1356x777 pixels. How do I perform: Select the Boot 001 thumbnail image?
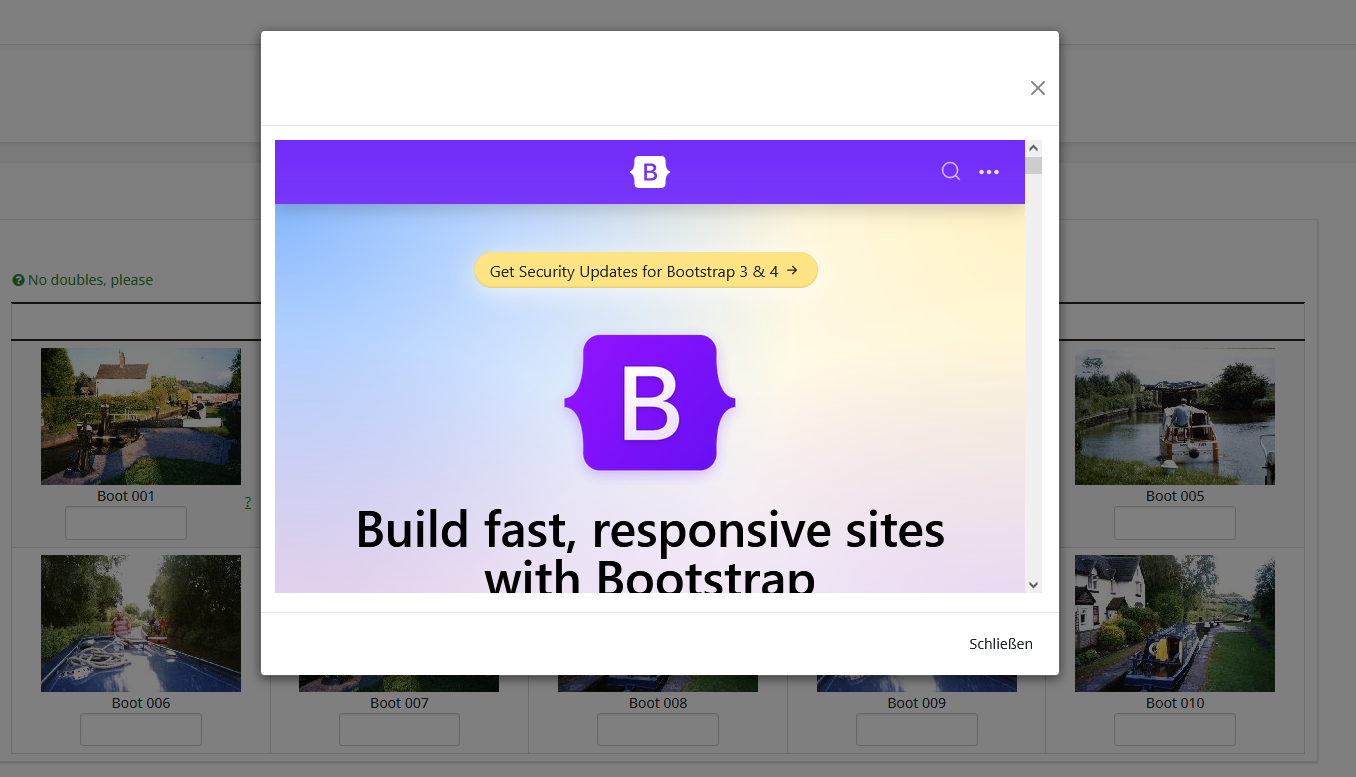[141, 416]
